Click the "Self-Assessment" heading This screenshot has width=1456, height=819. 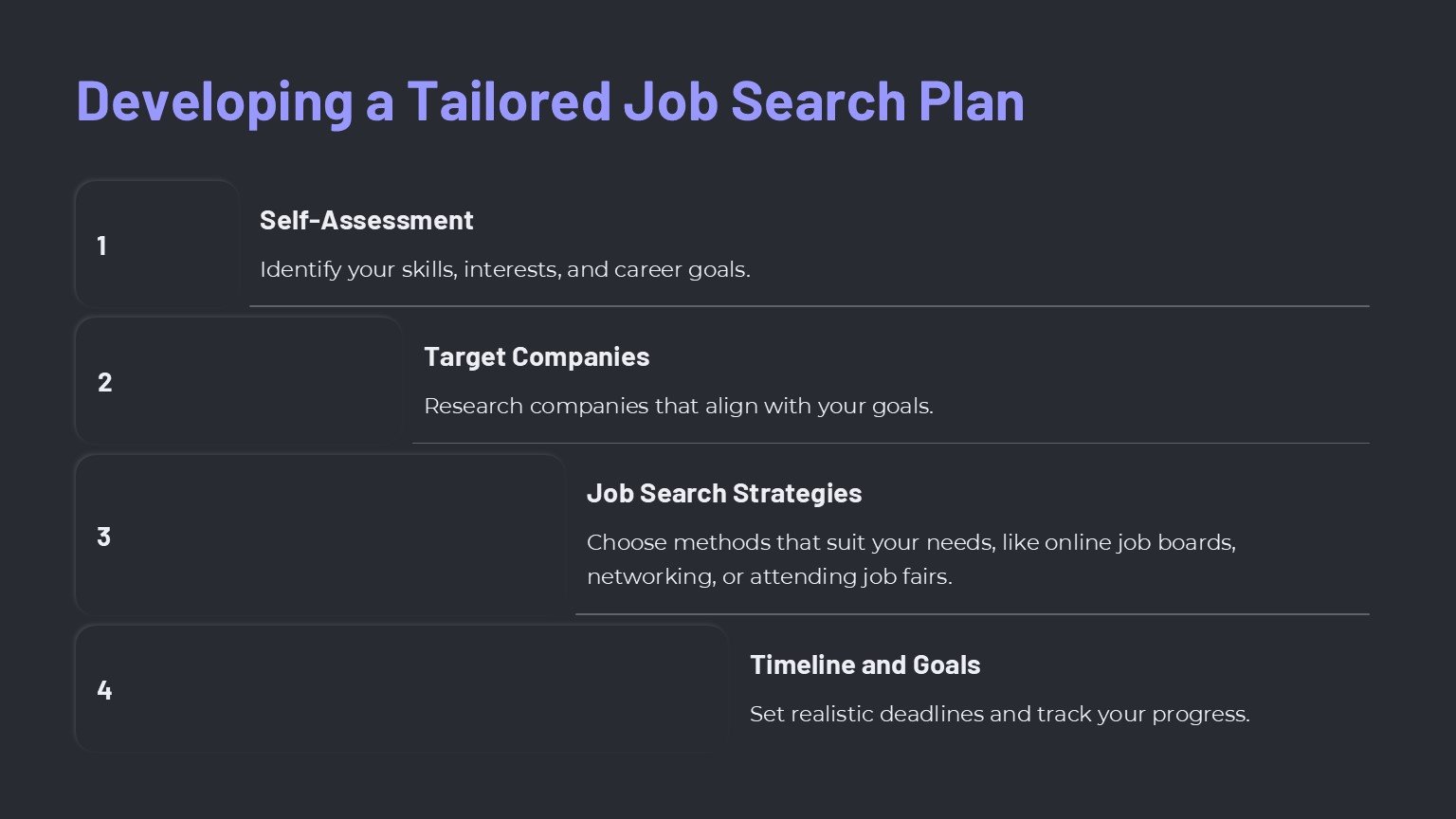(366, 220)
